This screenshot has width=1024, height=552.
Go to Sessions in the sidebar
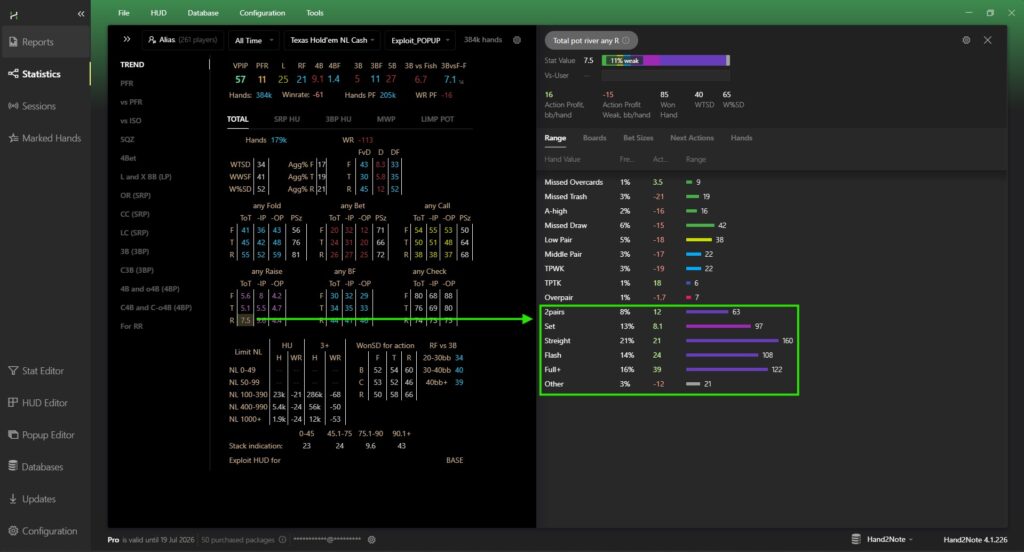[38, 106]
